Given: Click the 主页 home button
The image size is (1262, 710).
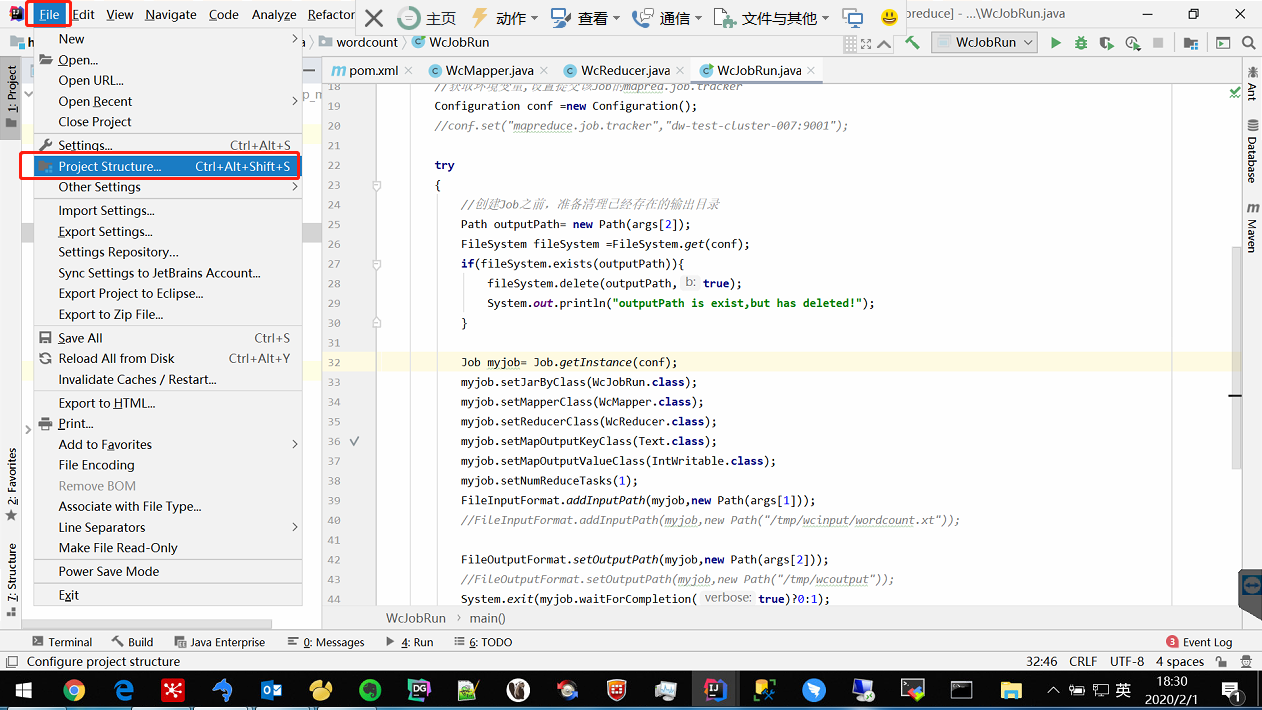Looking at the screenshot, I should click(x=427, y=18).
